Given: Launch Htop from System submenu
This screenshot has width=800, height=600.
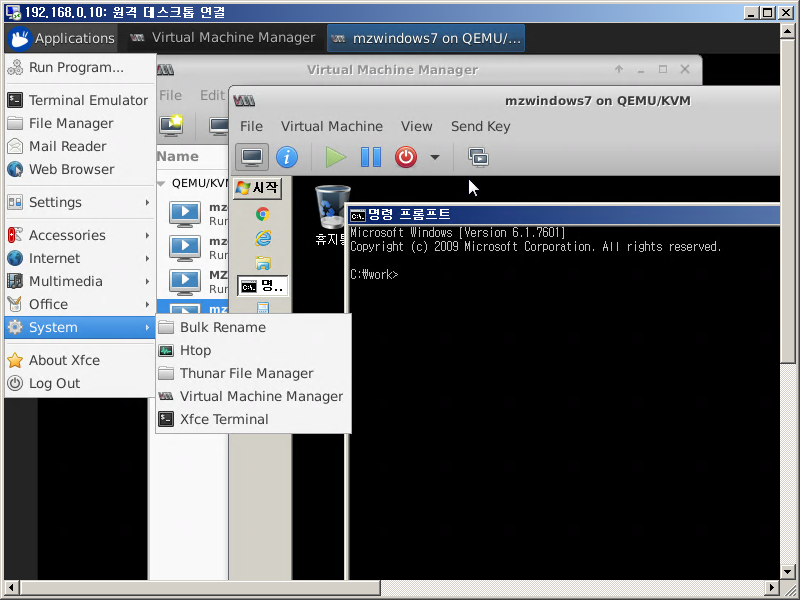Looking at the screenshot, I should point(254,350).
